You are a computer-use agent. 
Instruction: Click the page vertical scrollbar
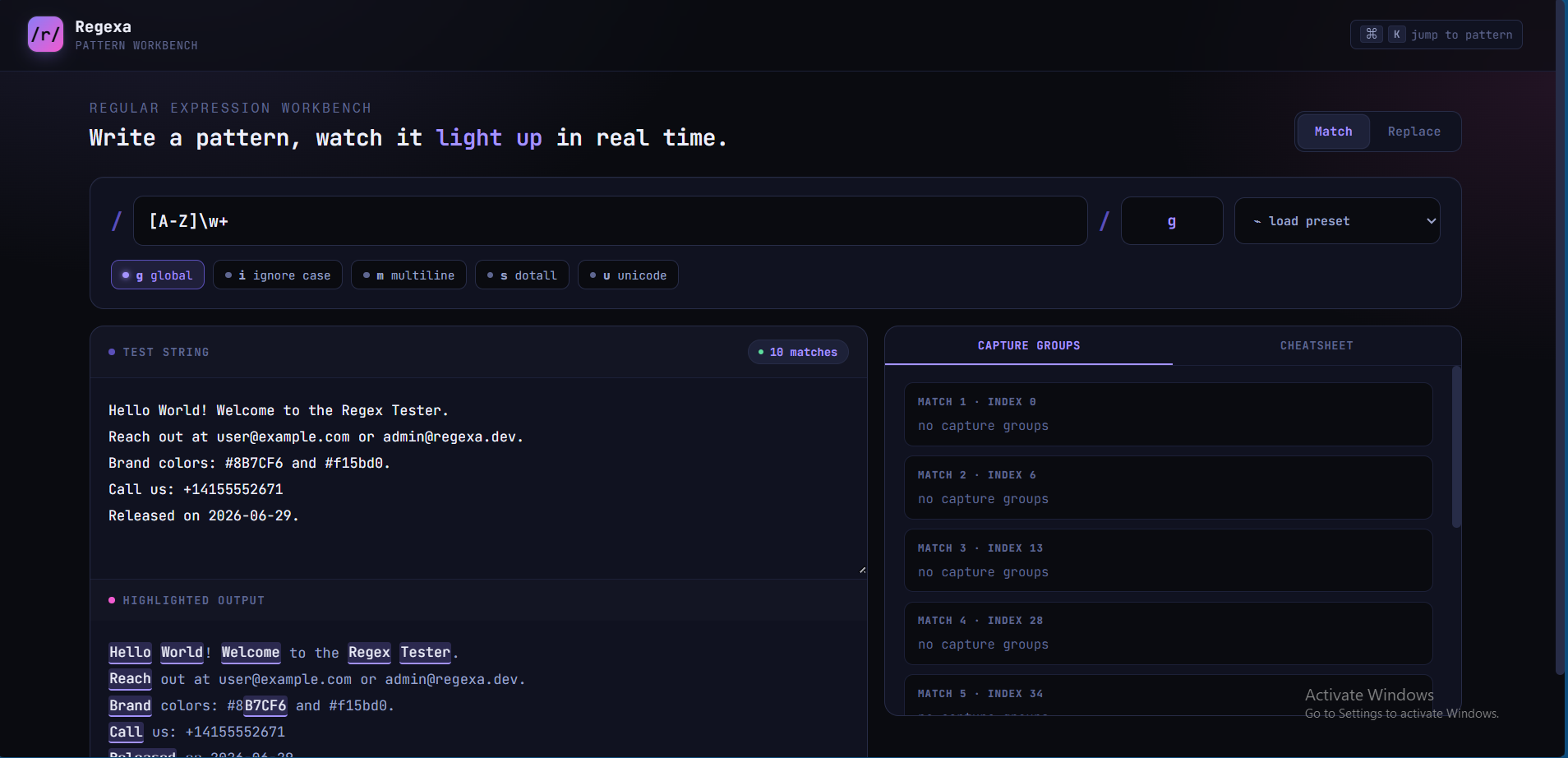point(1561,337)
